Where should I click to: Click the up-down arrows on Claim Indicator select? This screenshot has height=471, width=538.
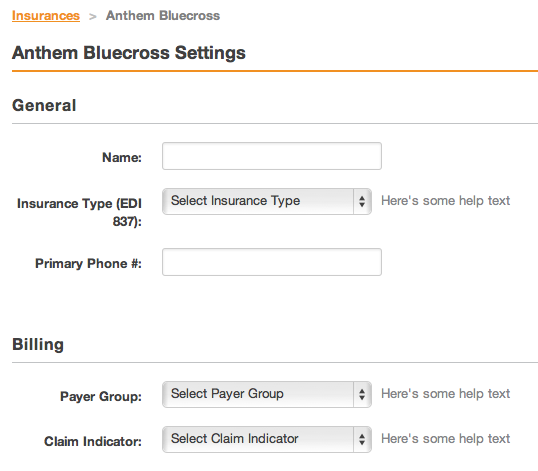pyautogui.click(x=362, y=439)
